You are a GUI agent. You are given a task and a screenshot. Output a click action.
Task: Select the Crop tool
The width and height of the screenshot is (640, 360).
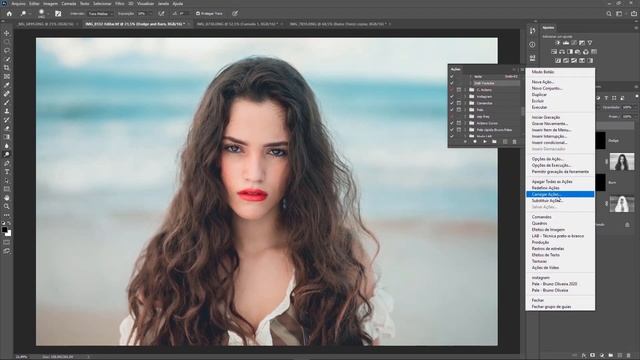click(7, 68)
